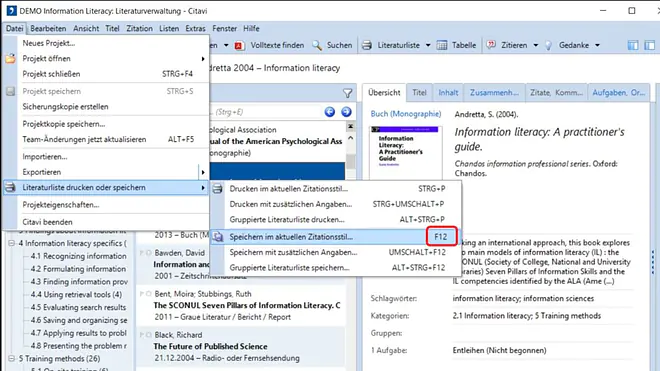Click the left layout pane icon
This screenshot has height=371, width=660.
coord(633,45)
